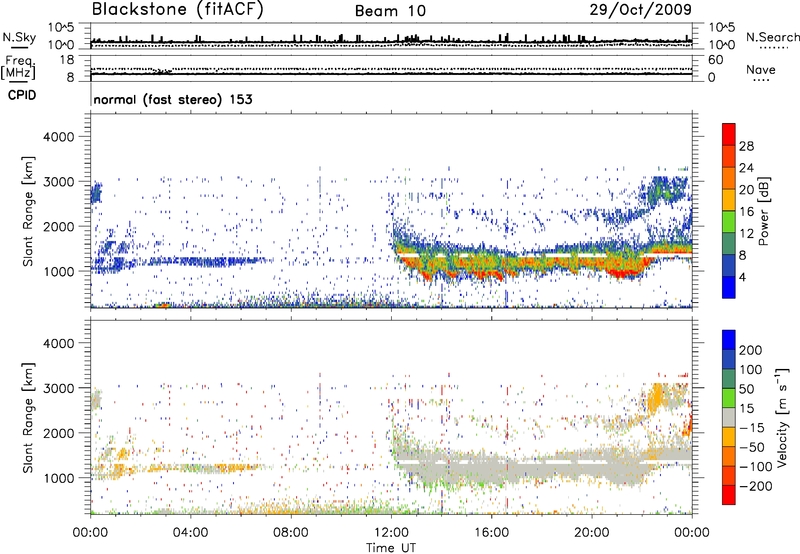Click the Blackstone (fitACF) plot title
This screenshot has height=554, width=800.
[x=177, y=9]
